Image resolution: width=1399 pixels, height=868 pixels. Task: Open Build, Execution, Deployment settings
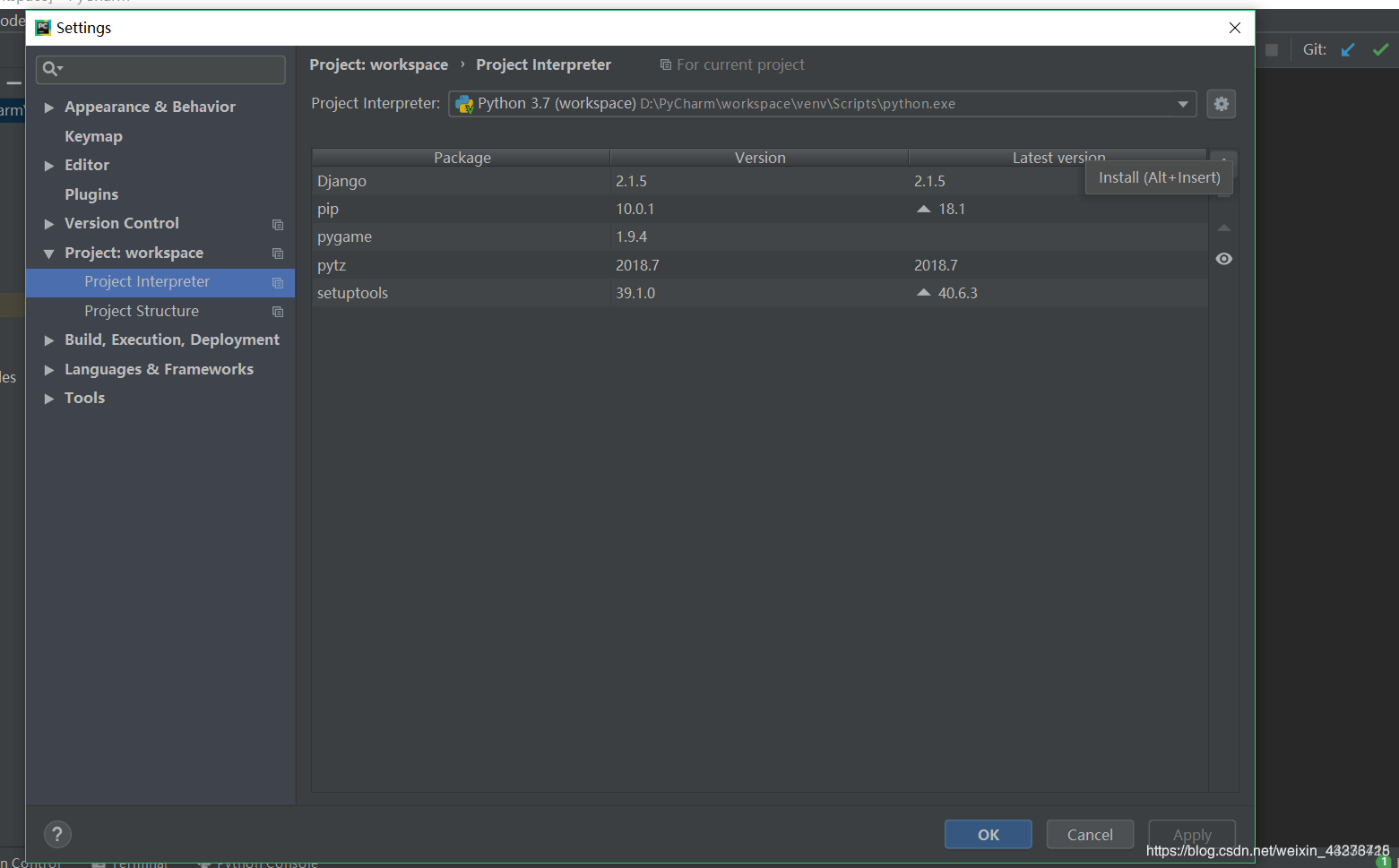[172, 339]
